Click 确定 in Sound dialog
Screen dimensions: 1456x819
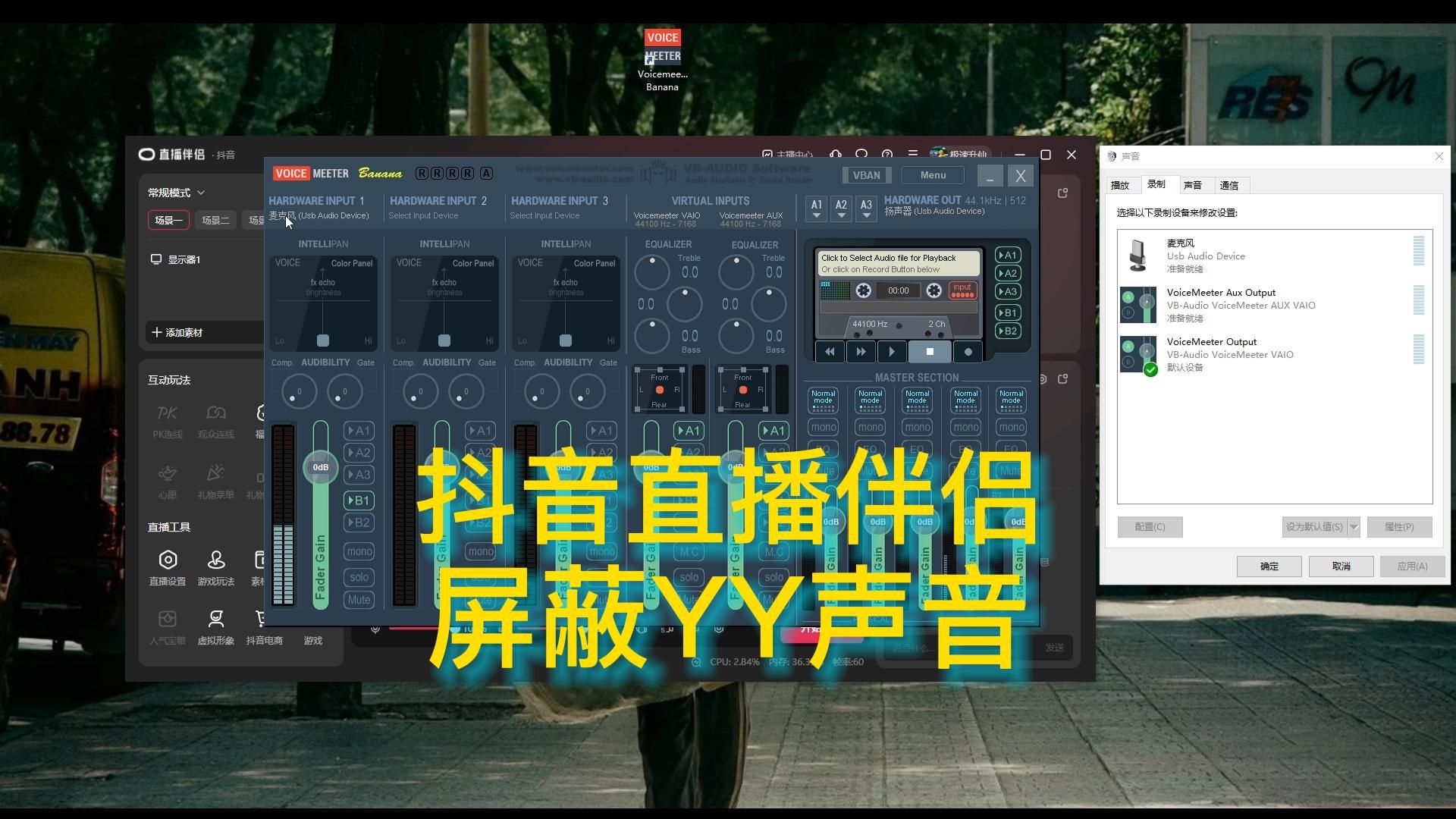[1269, 566]
